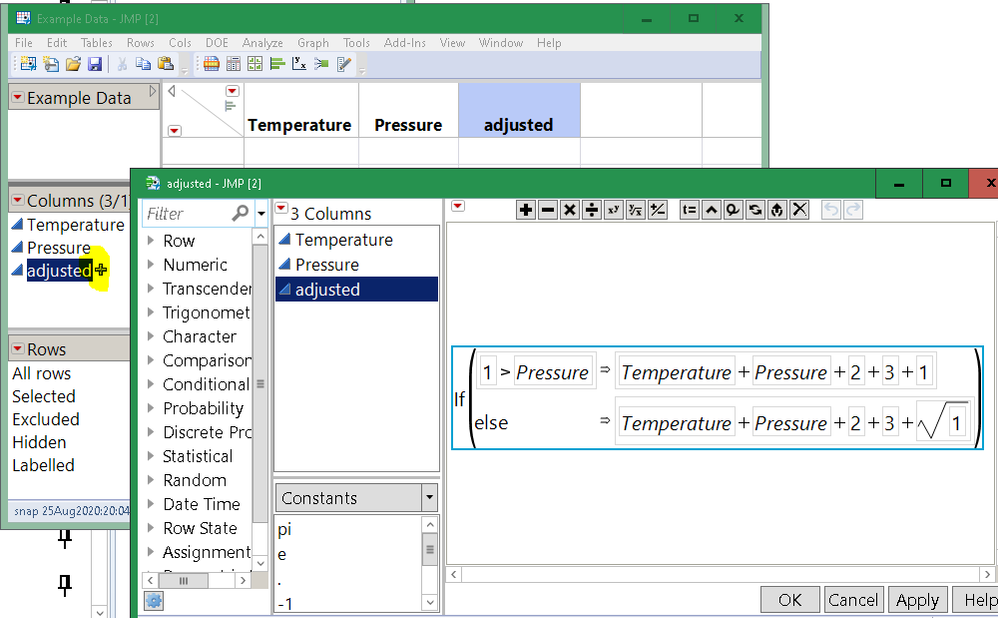The height and width of the screenshot is (618, 998).
Task: Open the Graph menu
Action: pyautogui.click(x=313, y=43)
